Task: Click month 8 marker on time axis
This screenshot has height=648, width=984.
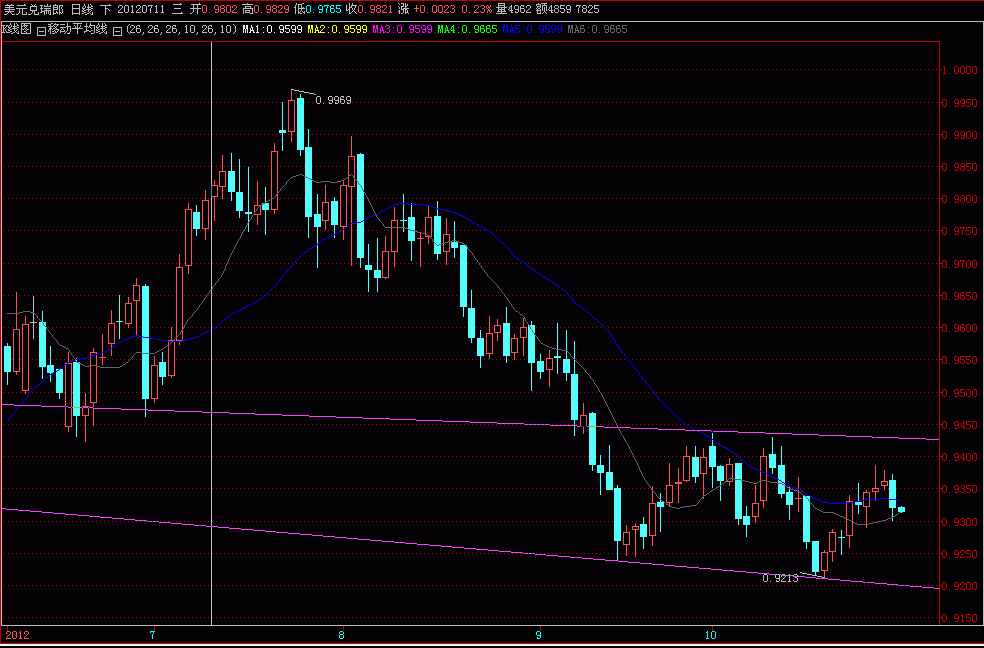Action: pyautogui.click(x=341, y=635)
